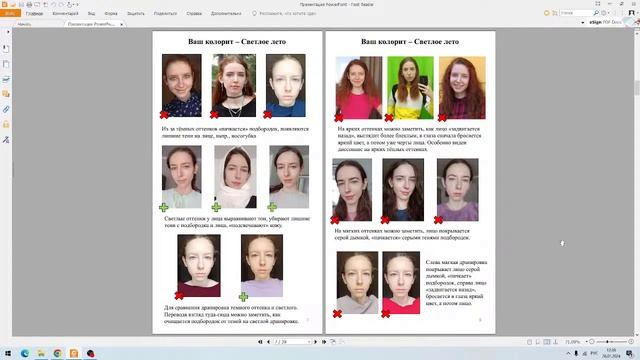The width and height of the screenshot is (640, 360).
Task: Open the signature pen panel in sidebar
Action: (x=6, y=140)
